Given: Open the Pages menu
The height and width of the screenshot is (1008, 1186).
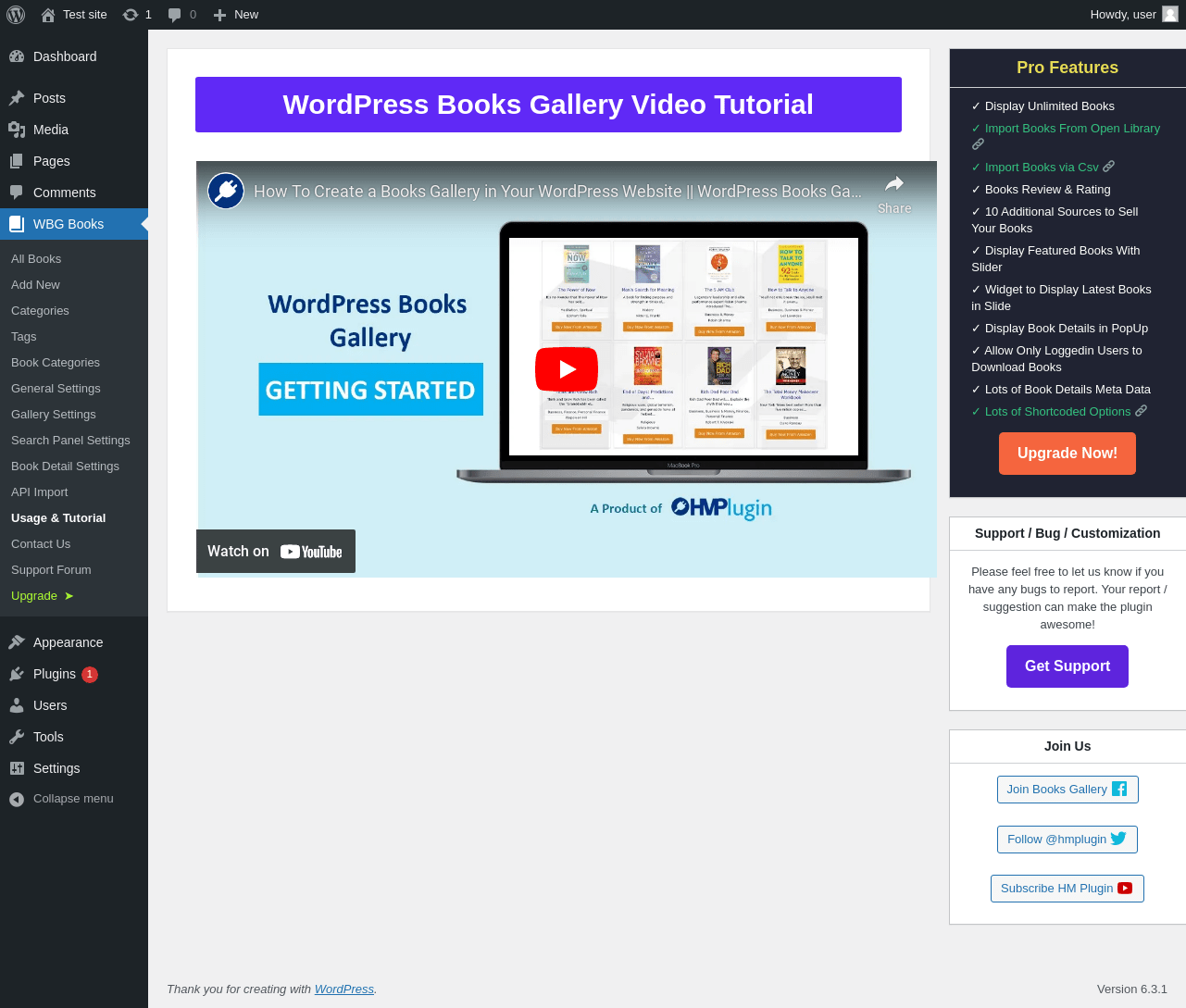Looking at the screenshot, I should 74,161.
